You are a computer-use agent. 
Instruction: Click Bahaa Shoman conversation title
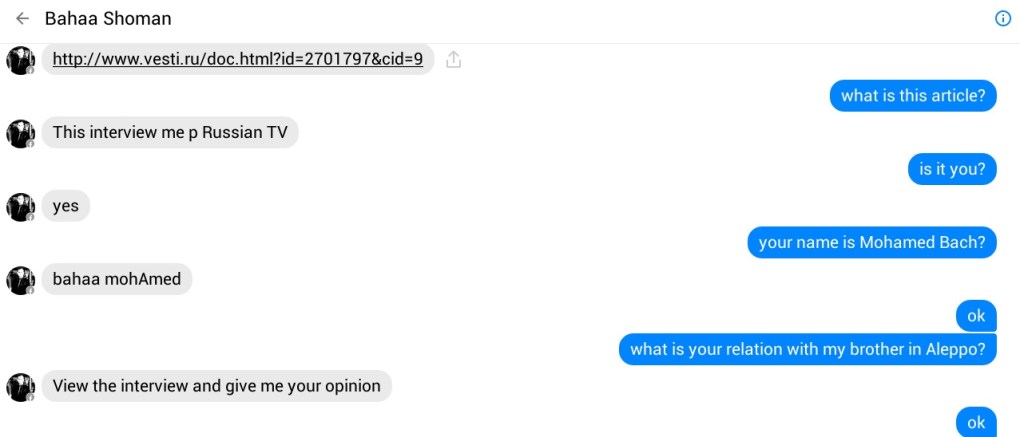point(108,19)
